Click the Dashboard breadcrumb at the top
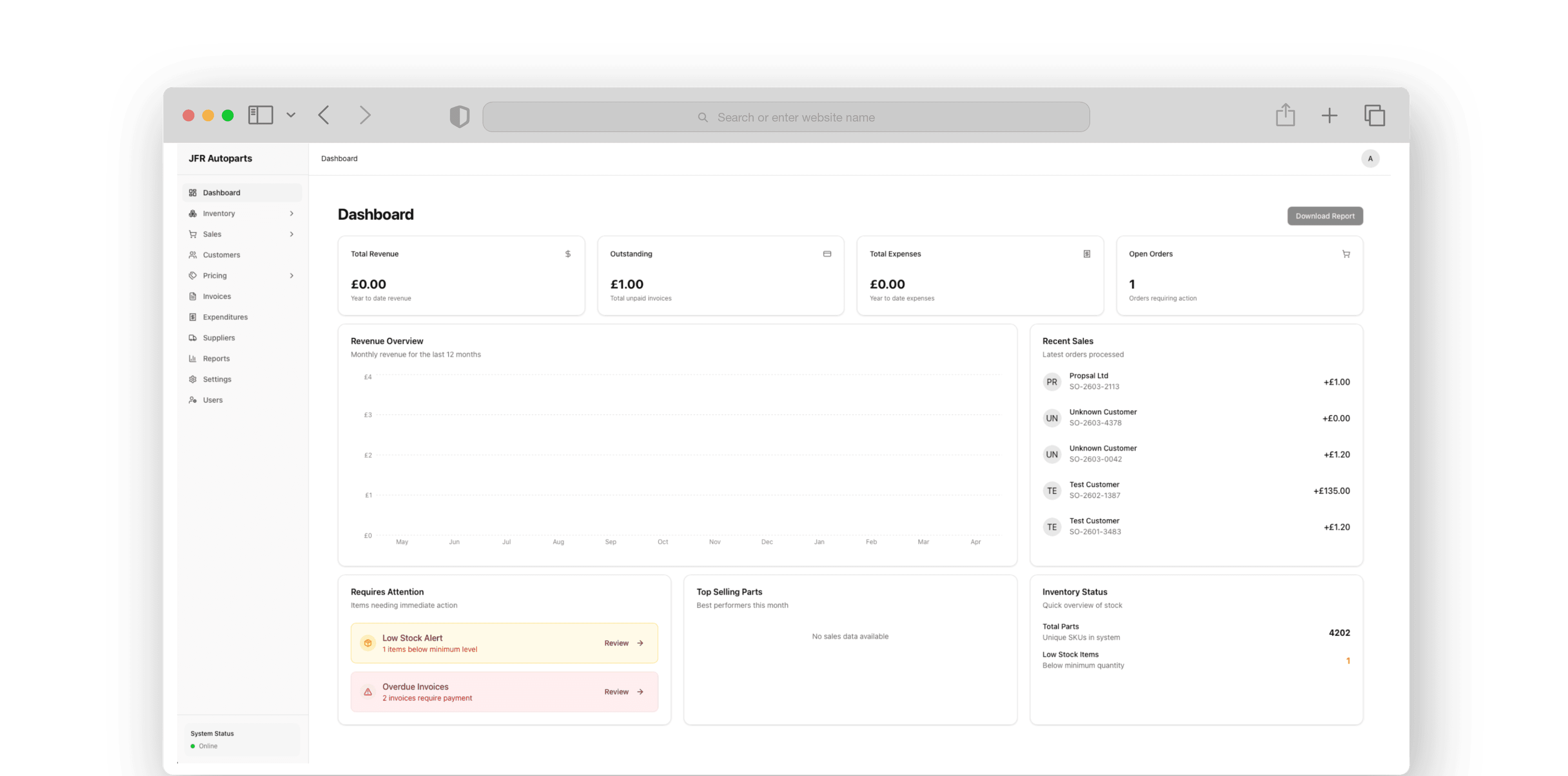The width and height of the screenshot is (1568, 776). (x=339, y=158)
